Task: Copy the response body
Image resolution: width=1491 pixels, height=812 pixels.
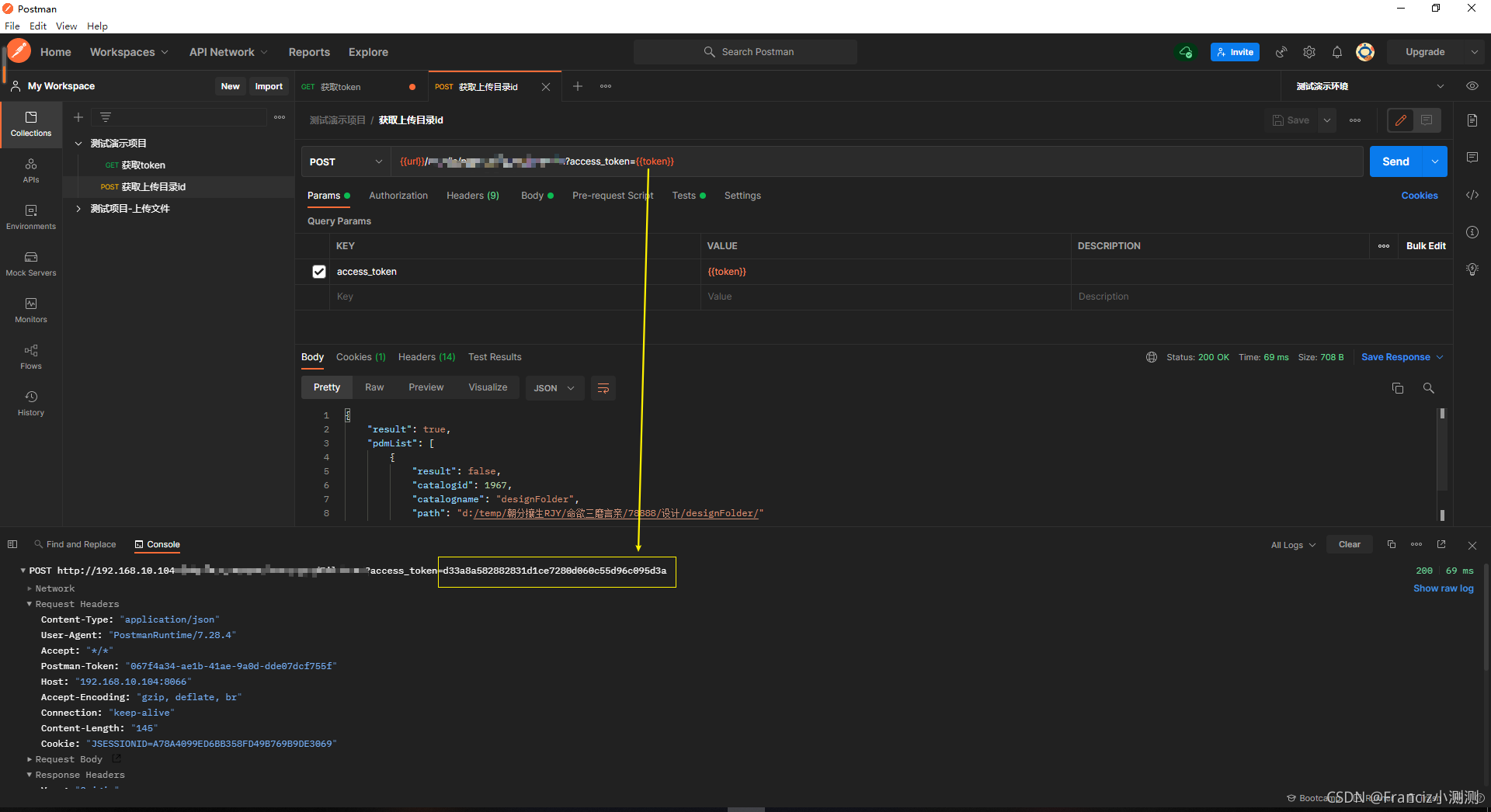Action: click(1398, 388)
